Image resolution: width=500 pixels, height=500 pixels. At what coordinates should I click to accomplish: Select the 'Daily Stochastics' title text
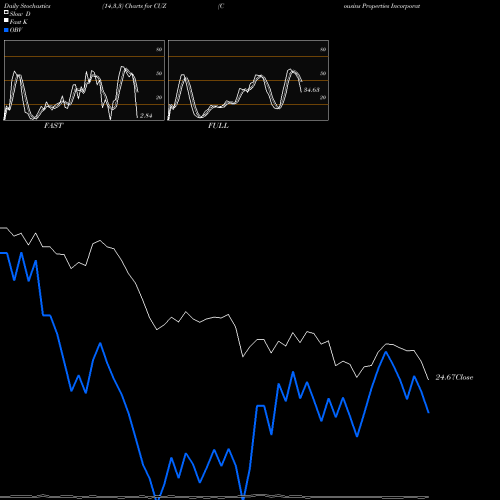(x=27, y=6)
